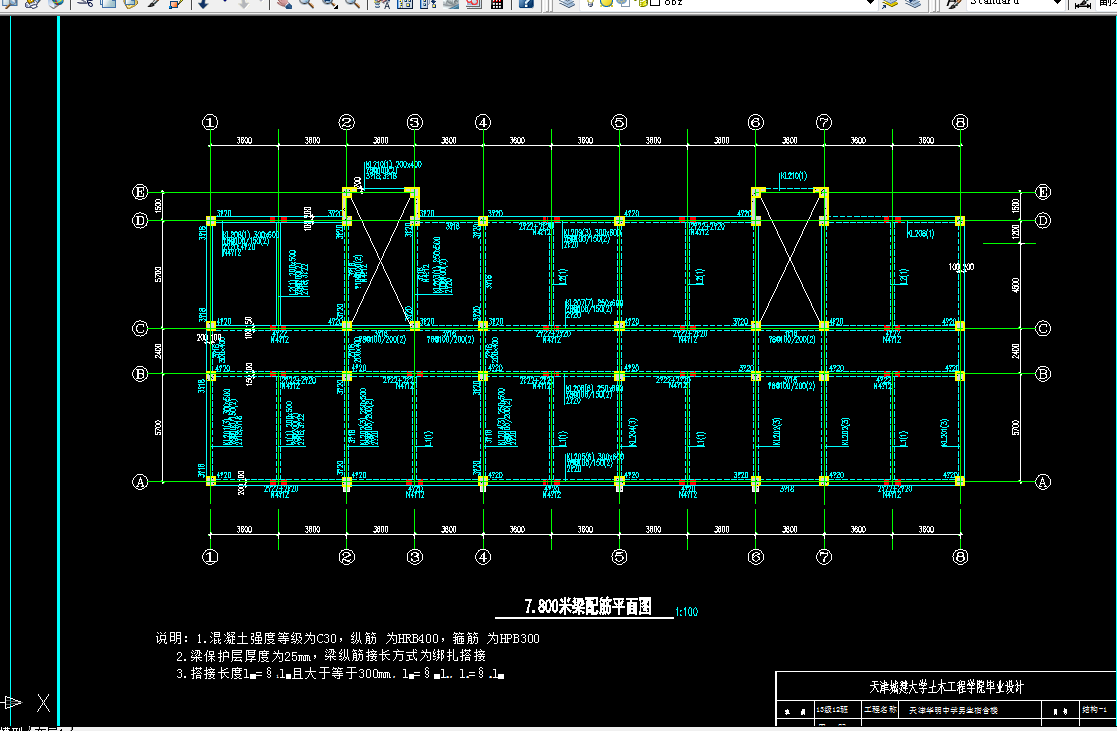
Task: Expand the layer name dropdown arrow
Action: 870,4
